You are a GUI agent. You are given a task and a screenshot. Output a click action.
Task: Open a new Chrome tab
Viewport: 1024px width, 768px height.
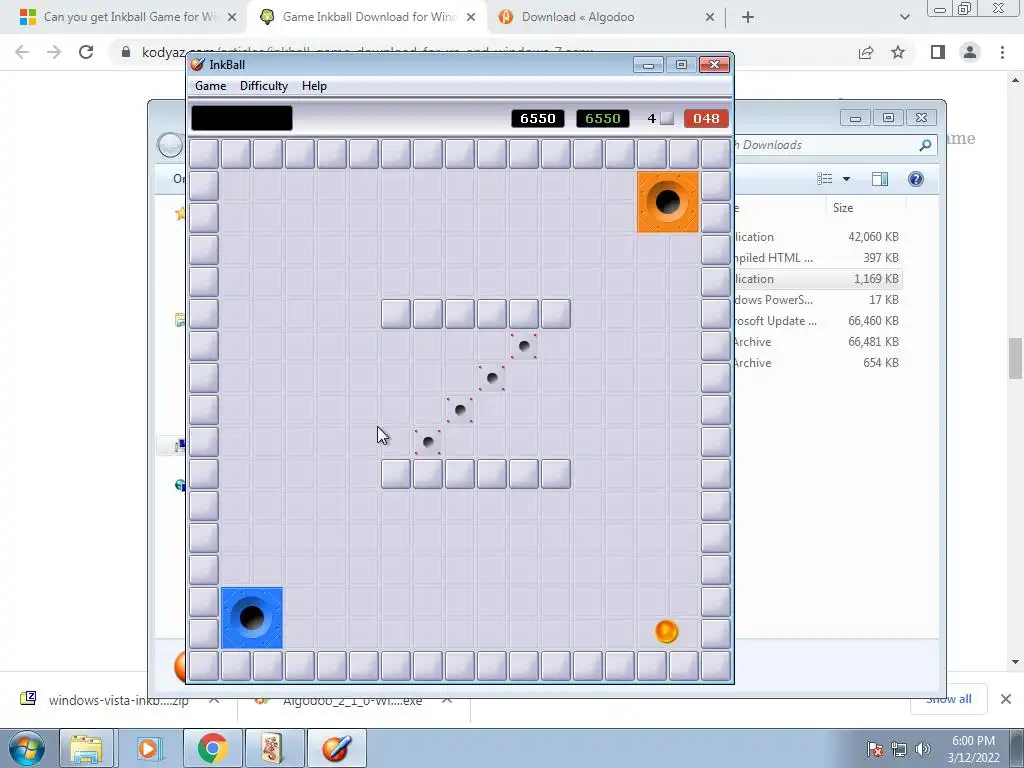click(x=748, y=17)
